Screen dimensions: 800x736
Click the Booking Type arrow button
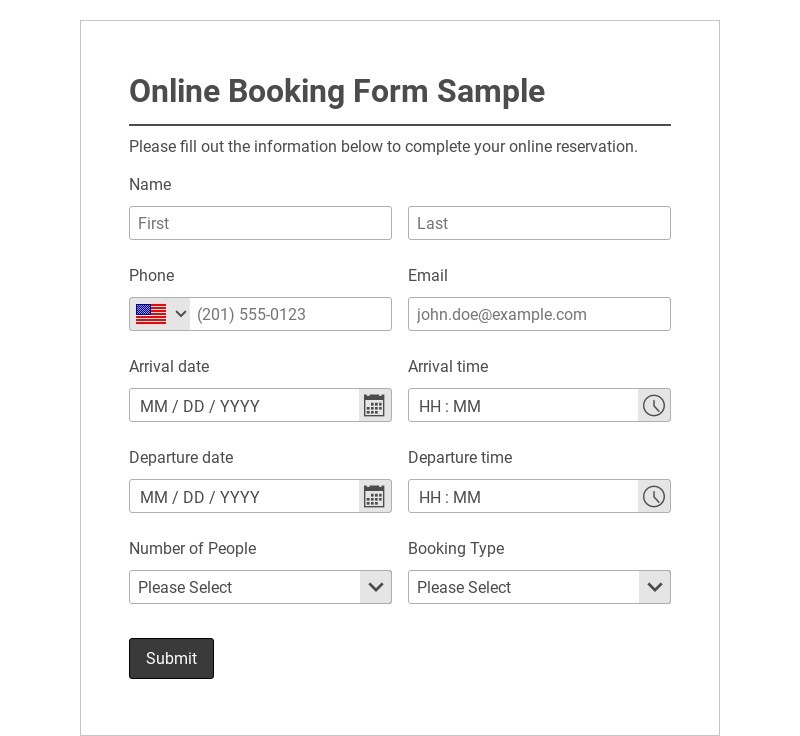(655, 587)
